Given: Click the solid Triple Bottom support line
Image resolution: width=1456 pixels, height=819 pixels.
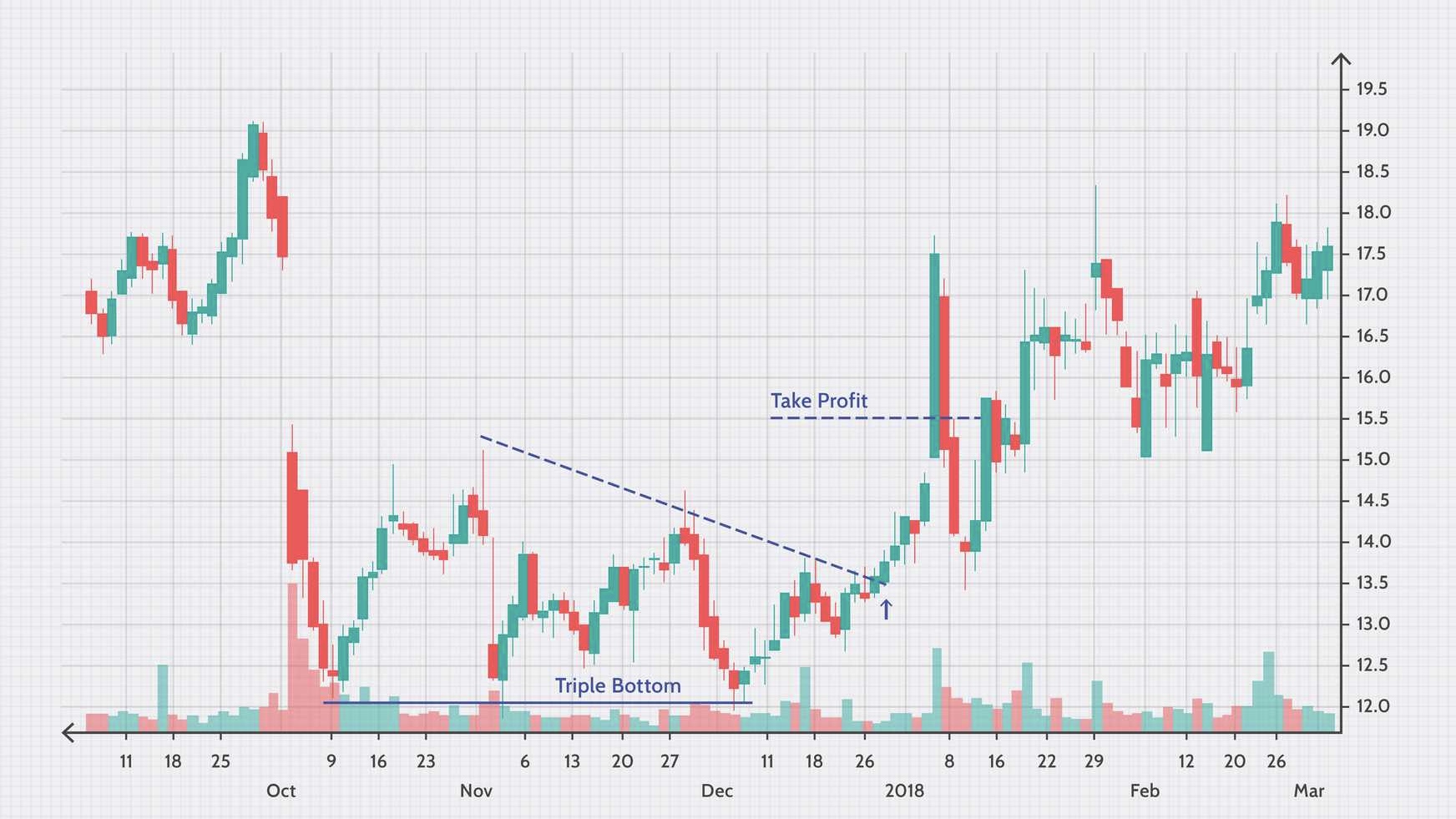Looking at the screenshot, I should (x=538, y=703).
